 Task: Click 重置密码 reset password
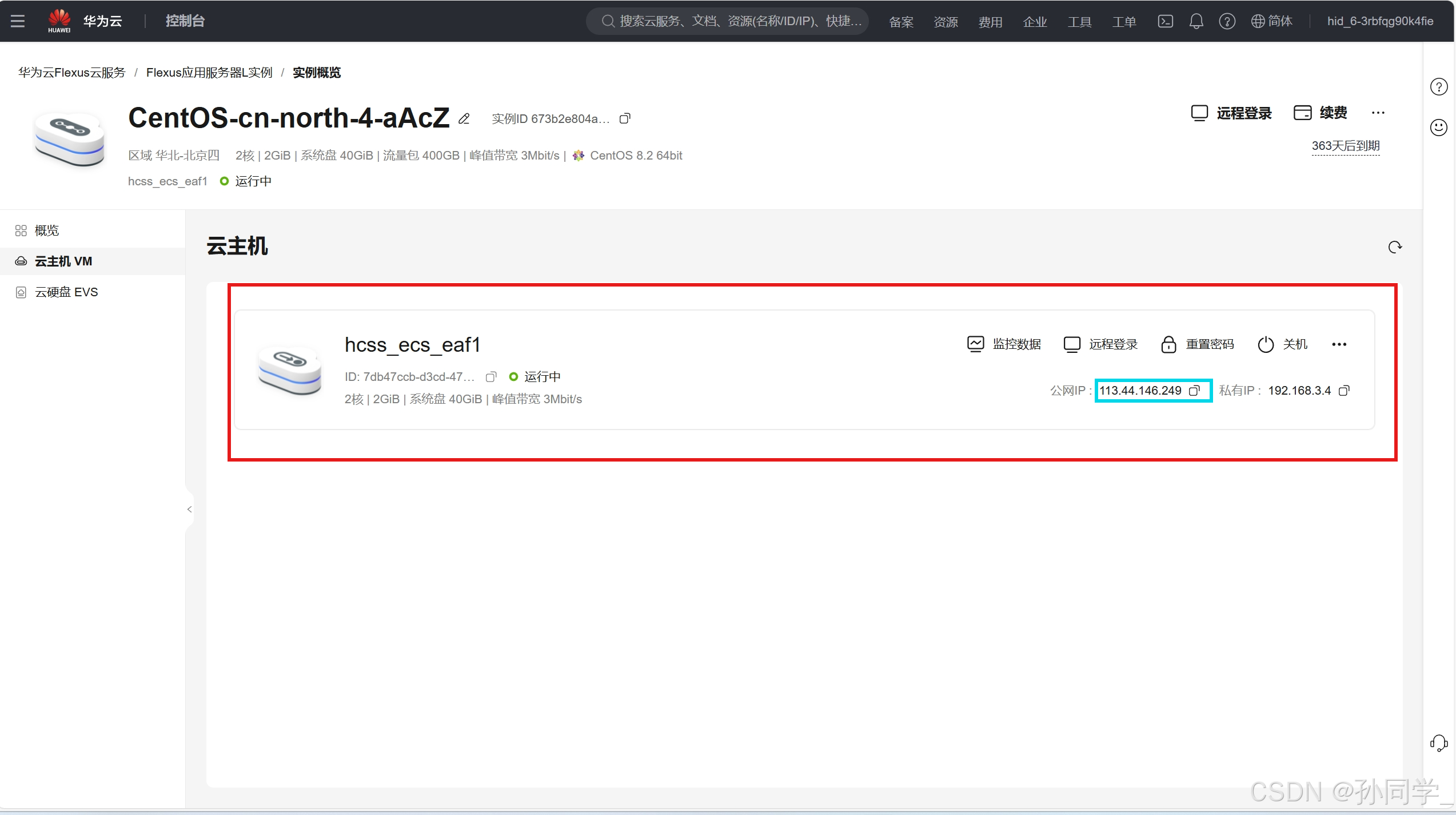pos(1197,344)
